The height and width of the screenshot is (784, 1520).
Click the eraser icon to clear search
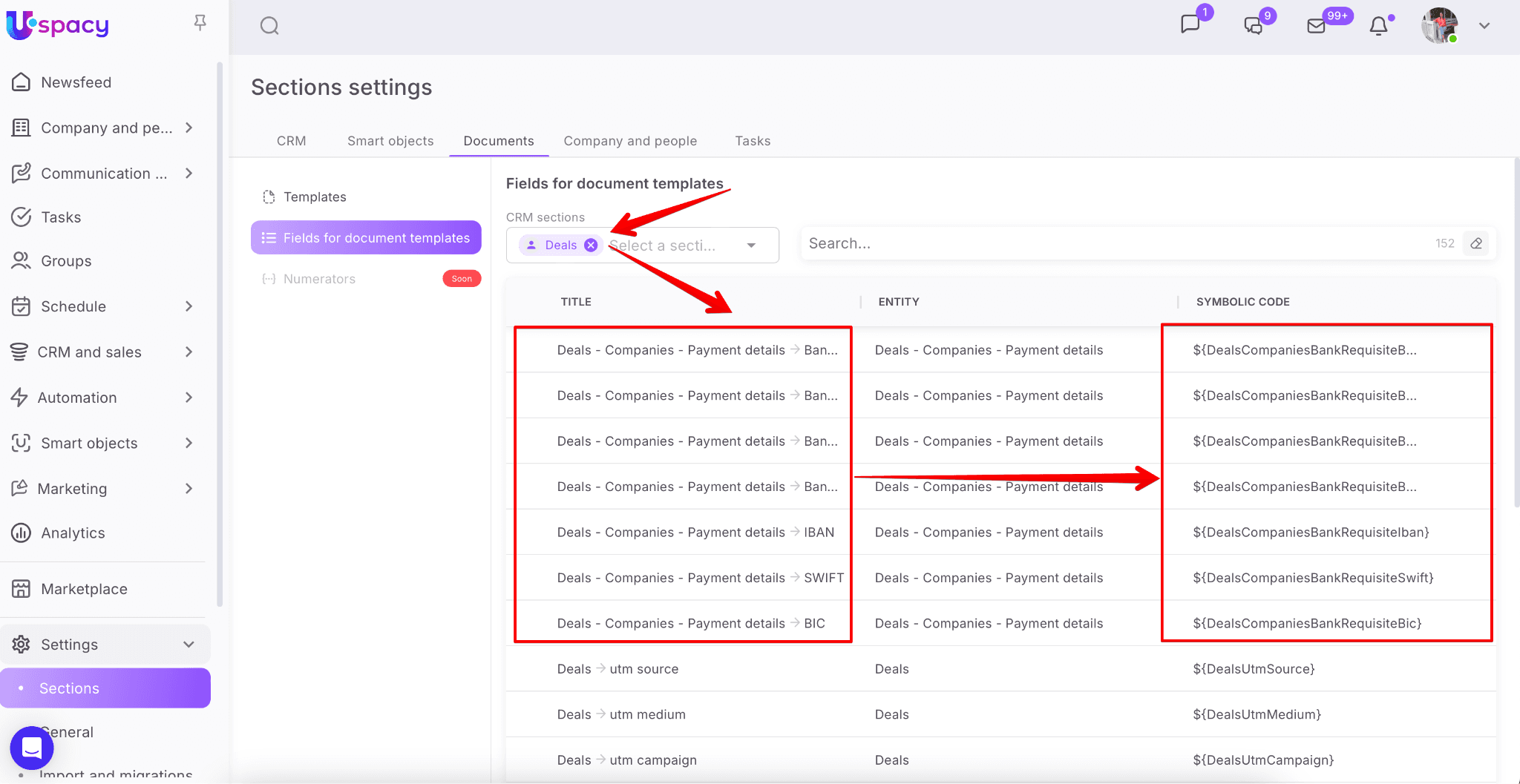1476,243
